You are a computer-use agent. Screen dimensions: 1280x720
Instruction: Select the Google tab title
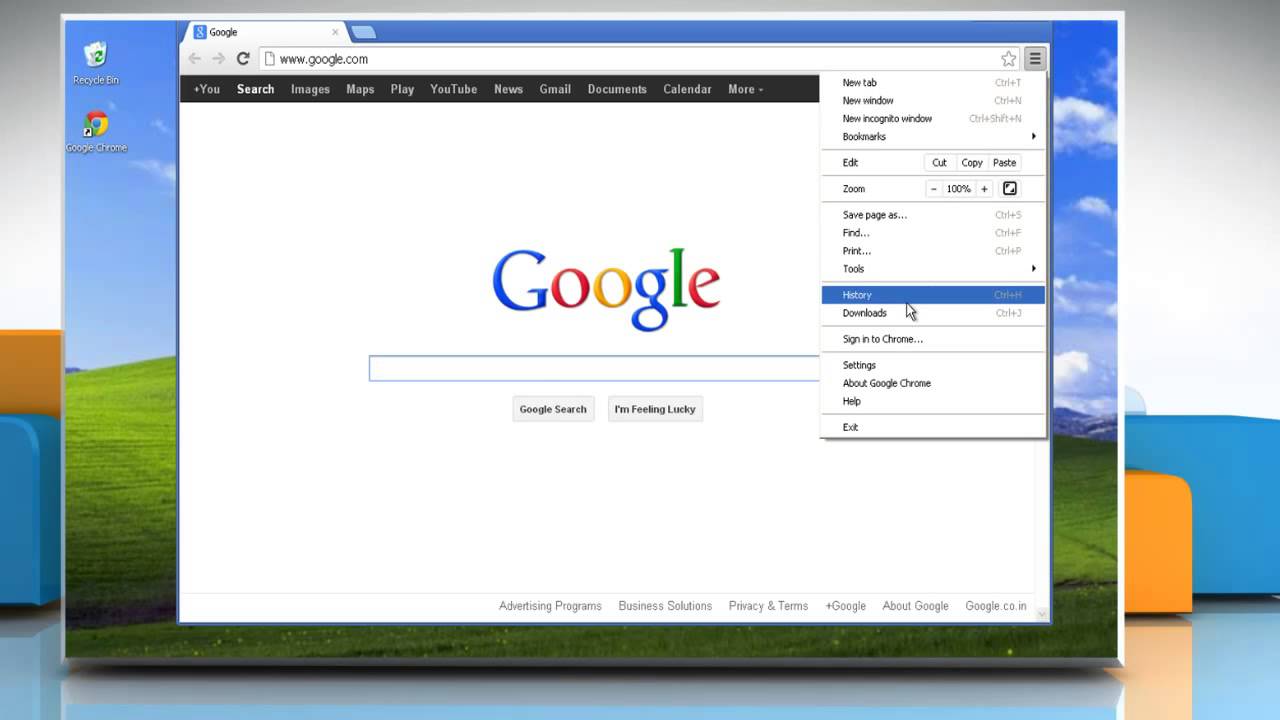click(223, 32)
